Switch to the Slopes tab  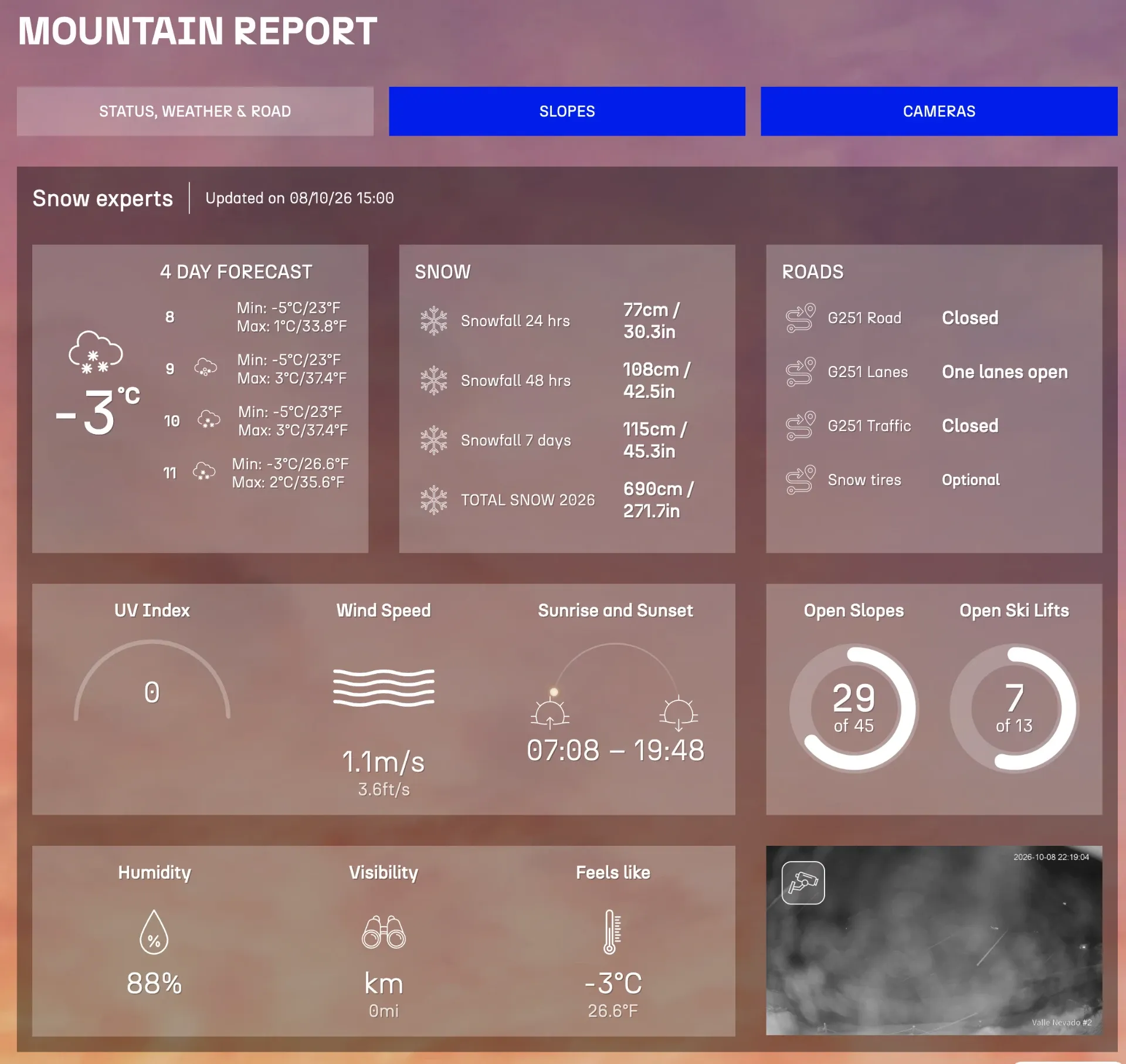pos(567,111)
